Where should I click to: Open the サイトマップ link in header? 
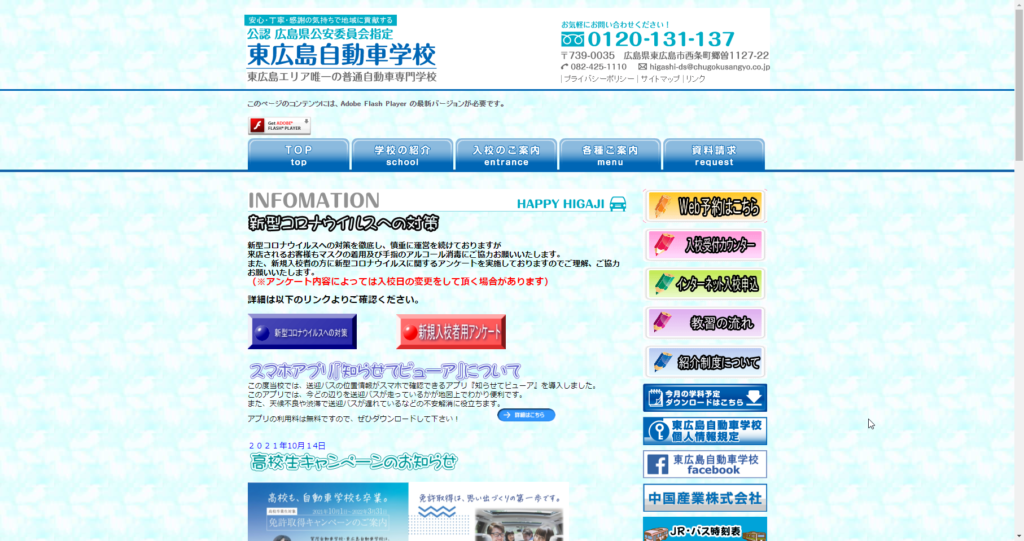[x=660, y=79]
